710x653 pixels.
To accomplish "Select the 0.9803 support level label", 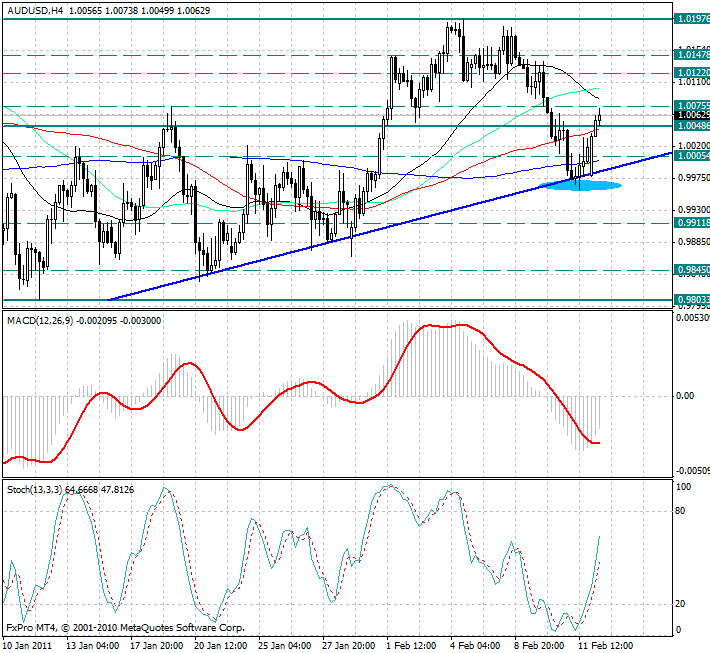I will [x=692, y=300].
